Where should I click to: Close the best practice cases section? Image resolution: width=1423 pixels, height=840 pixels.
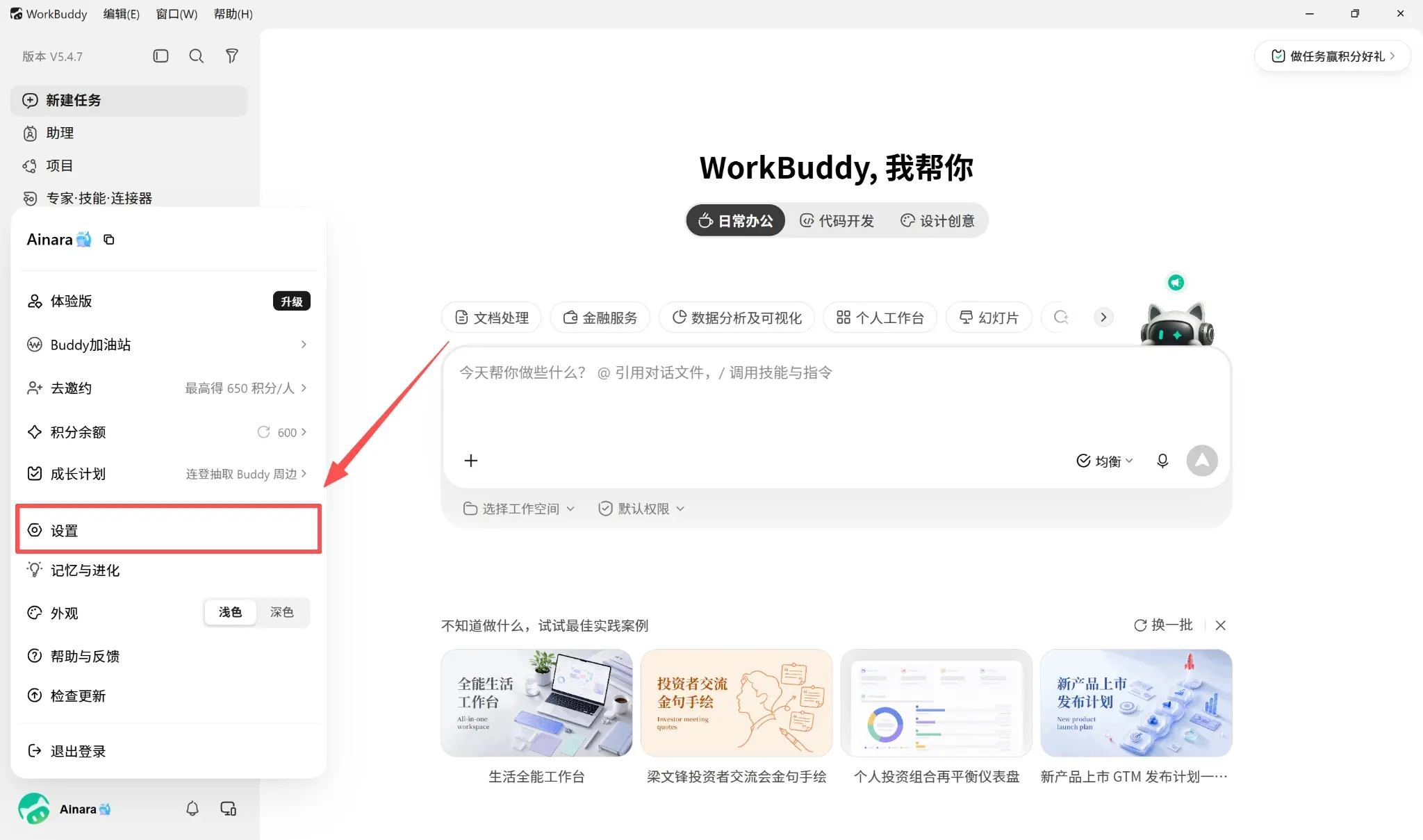[1220, 625]
